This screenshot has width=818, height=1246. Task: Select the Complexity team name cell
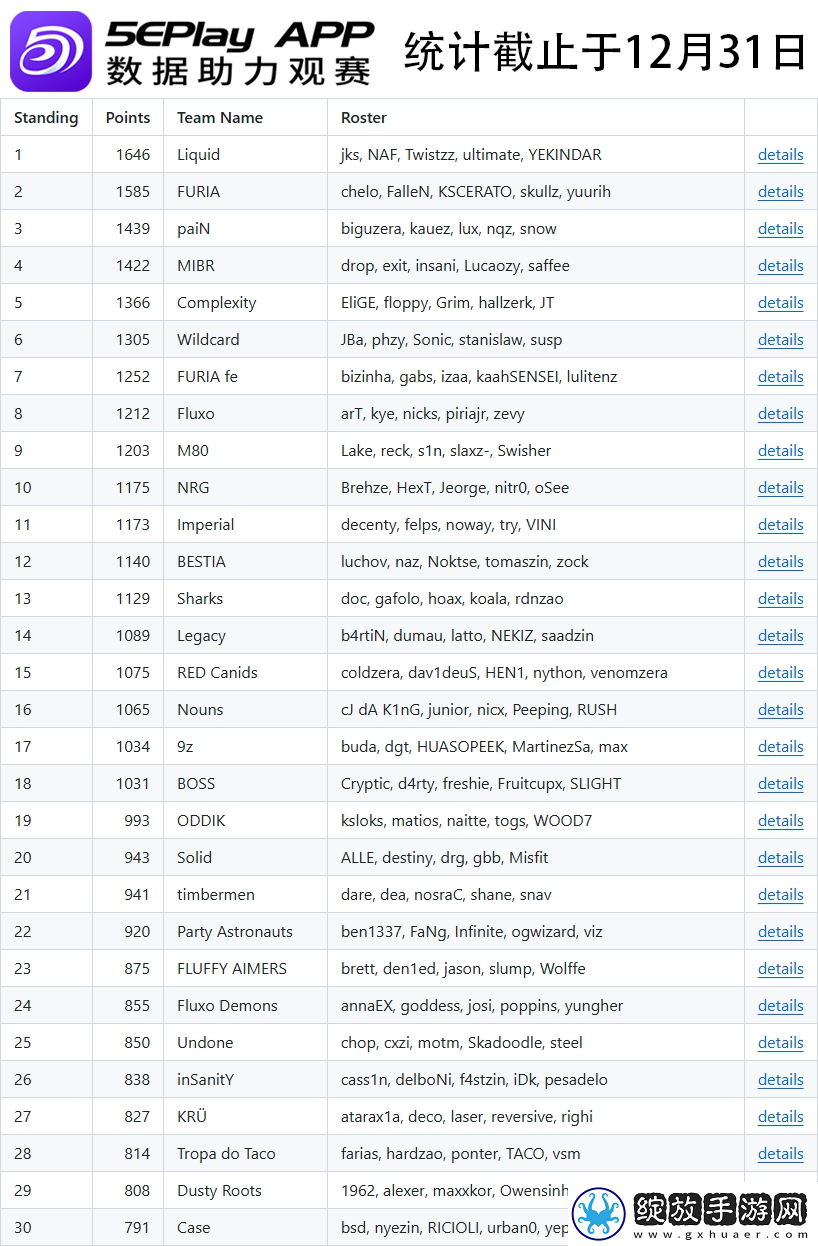(x=245, y=303)
